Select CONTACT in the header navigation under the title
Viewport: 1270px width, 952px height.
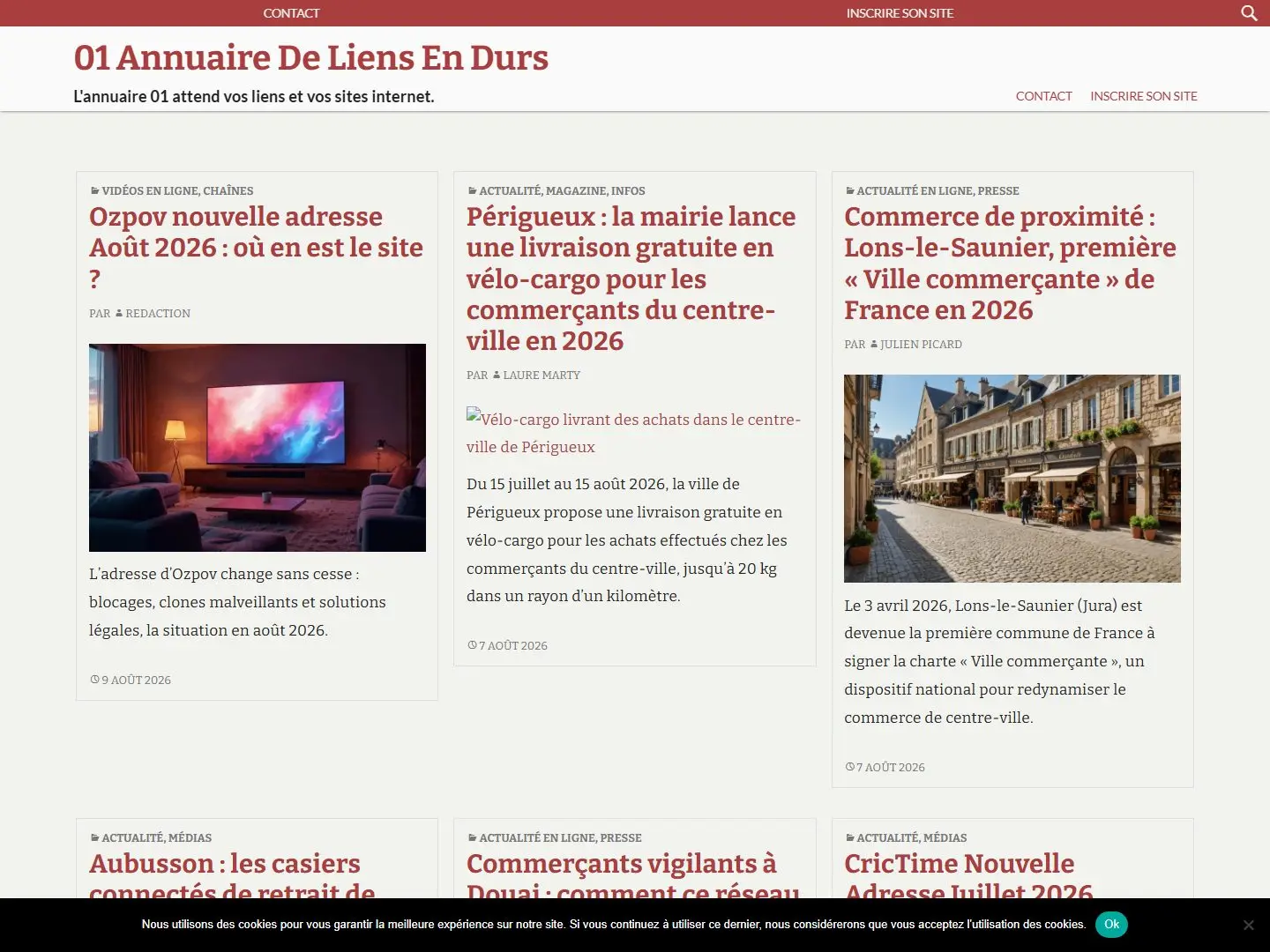1043,96
